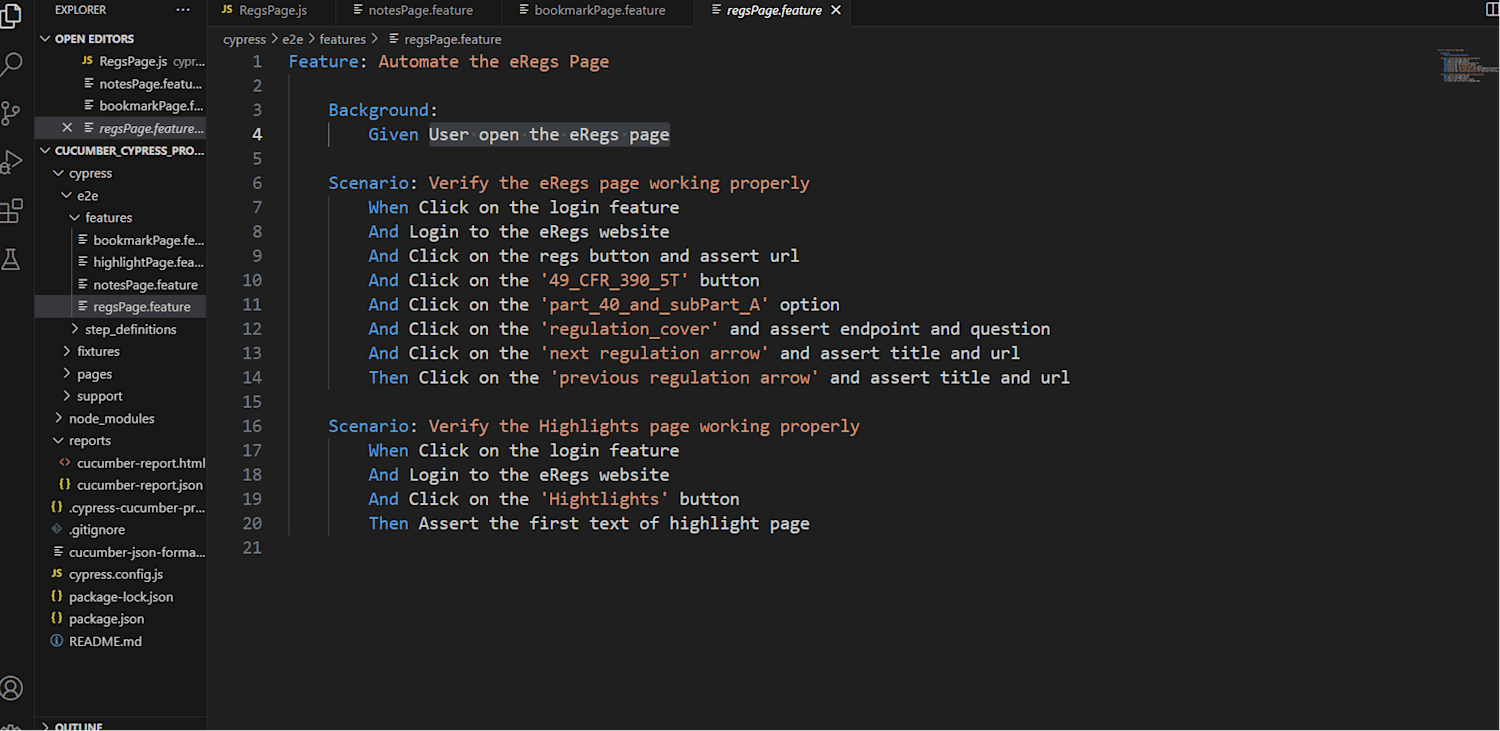
Task: Click 'Given User open the eRegs page'
Action: (518, 134)
